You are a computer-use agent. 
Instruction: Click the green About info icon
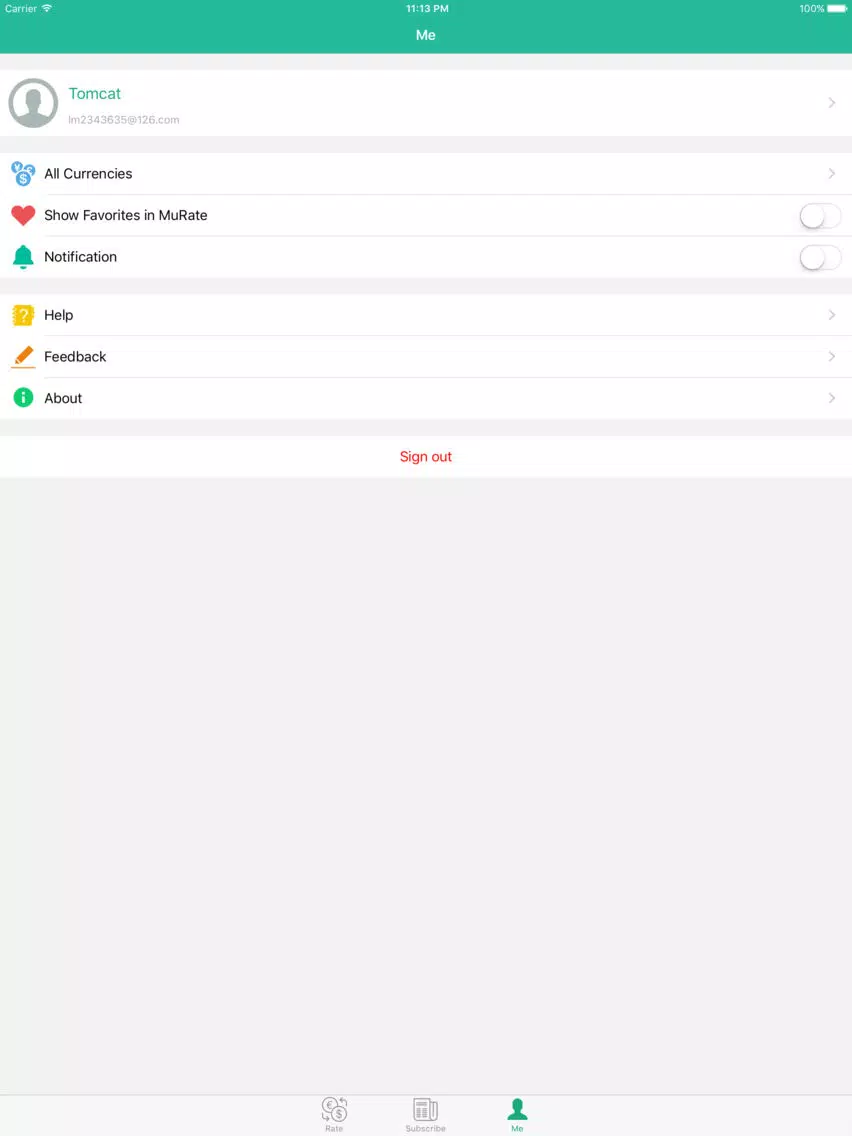(x=23, y=398)
